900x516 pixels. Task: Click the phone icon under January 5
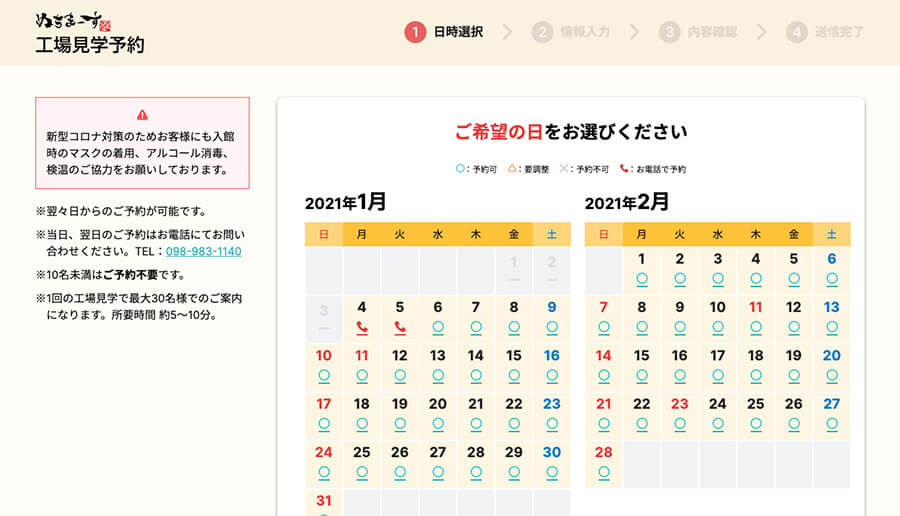(x=400, y=327)
